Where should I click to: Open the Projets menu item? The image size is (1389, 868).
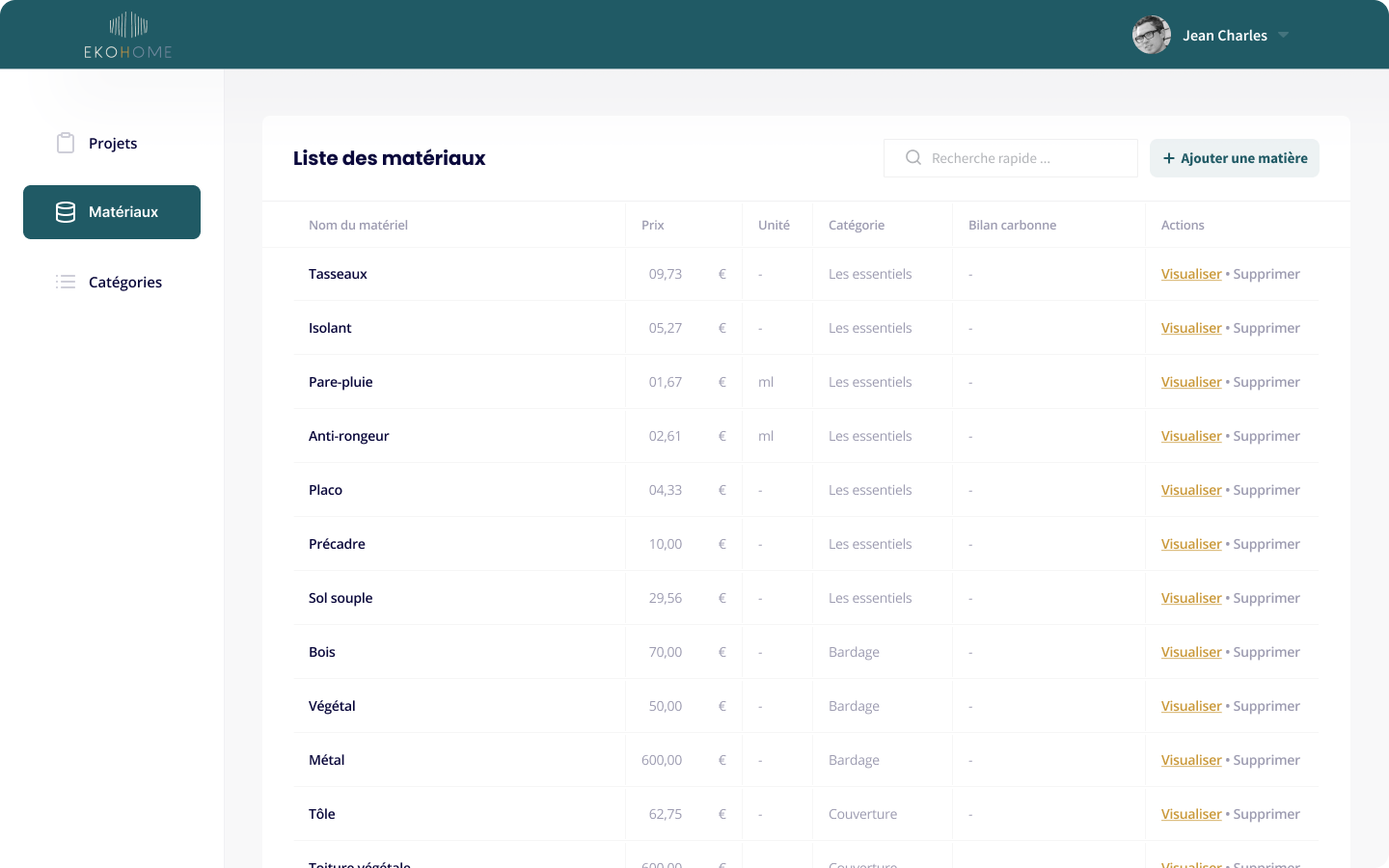(x=113, y=144)
